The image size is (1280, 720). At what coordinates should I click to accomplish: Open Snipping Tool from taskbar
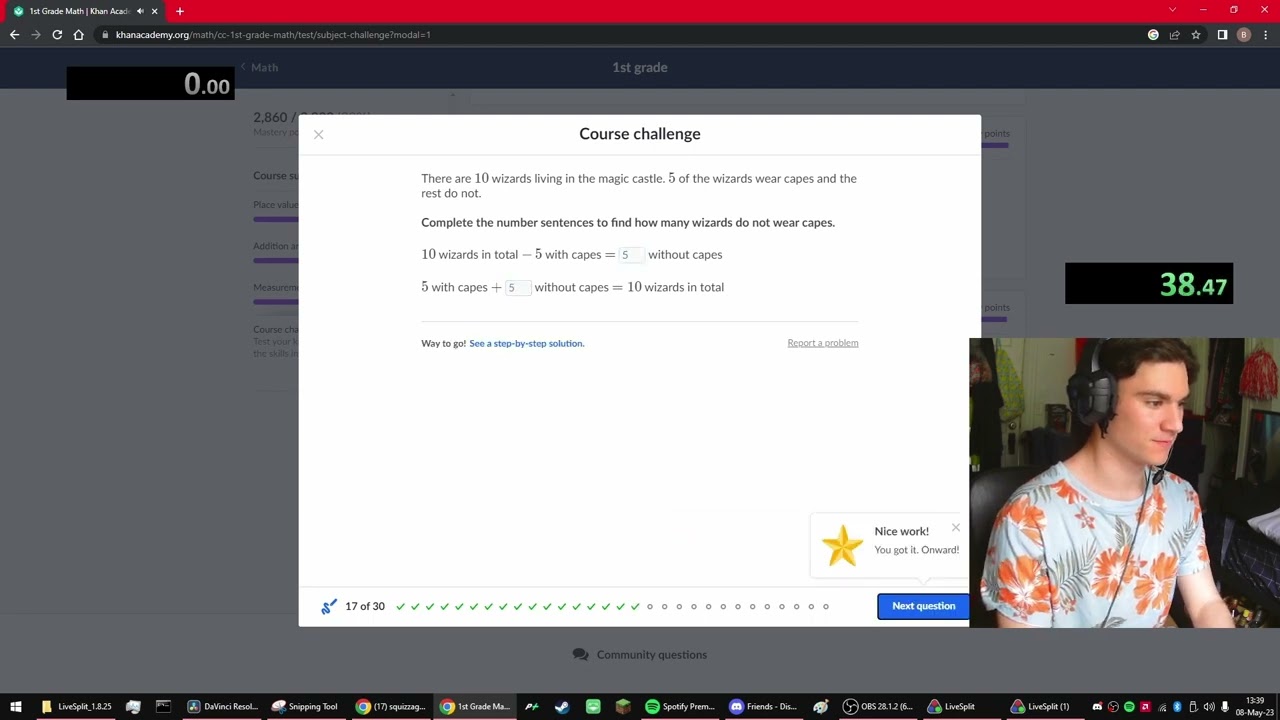305,707
